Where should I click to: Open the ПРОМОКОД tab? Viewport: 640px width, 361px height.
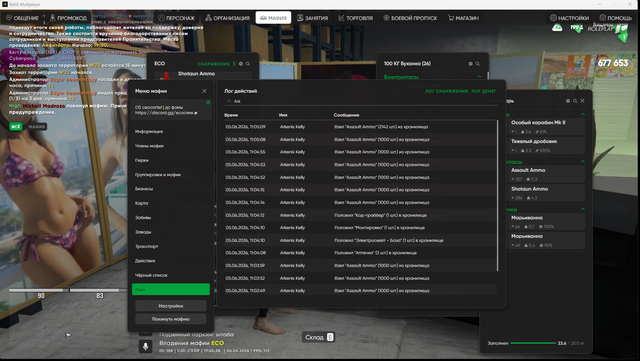click(x=68, y=18)
